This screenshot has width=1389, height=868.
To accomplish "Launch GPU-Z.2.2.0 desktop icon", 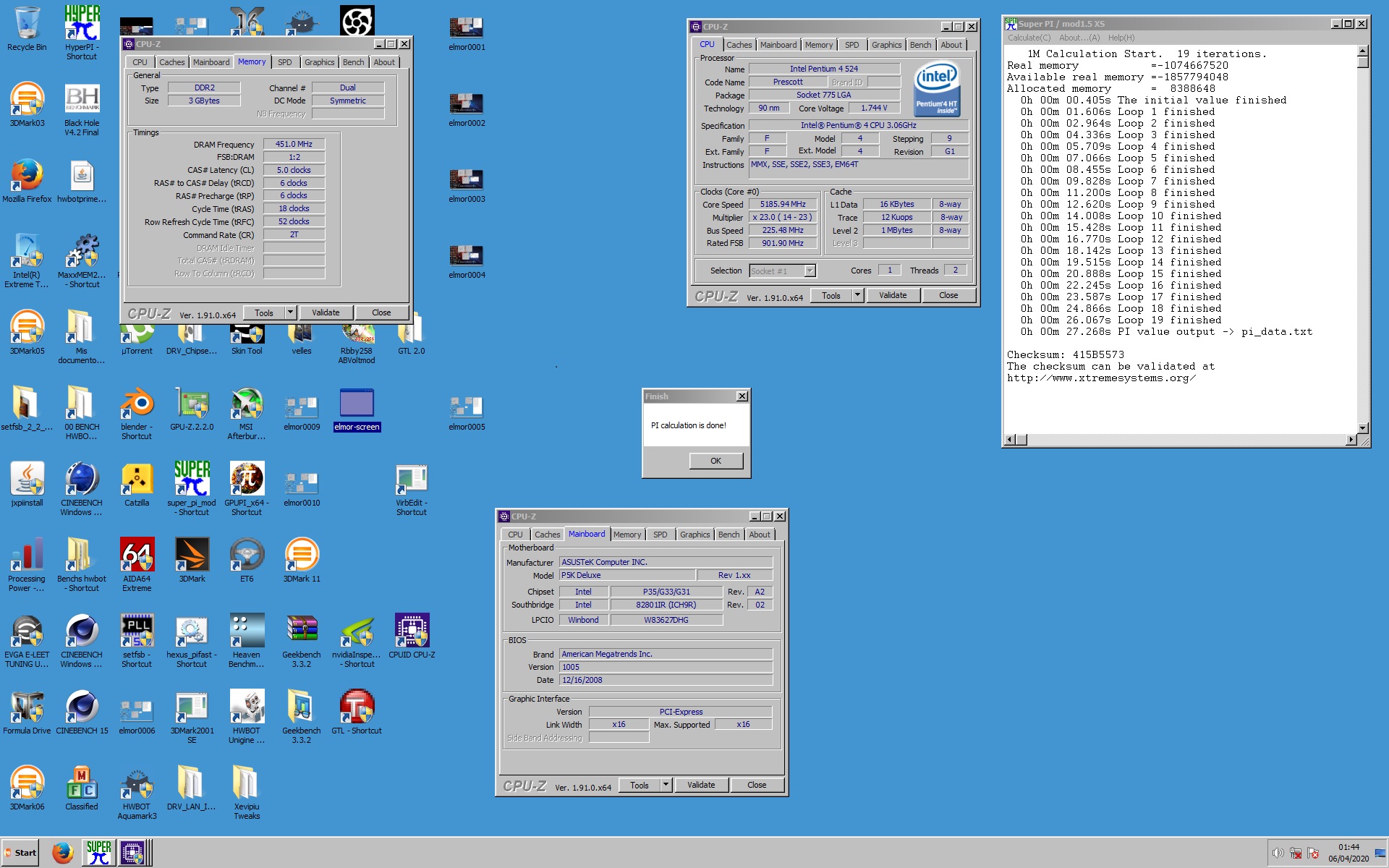I will (192, 409).
